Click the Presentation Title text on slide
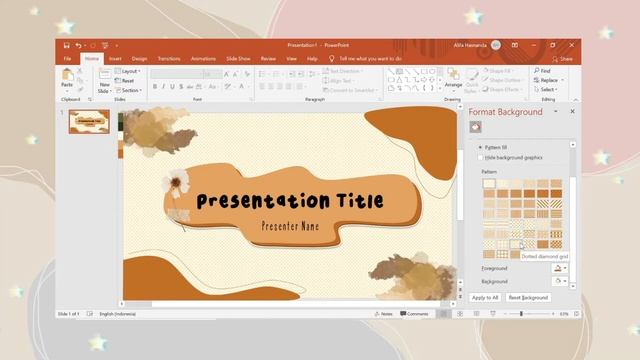 290,201
